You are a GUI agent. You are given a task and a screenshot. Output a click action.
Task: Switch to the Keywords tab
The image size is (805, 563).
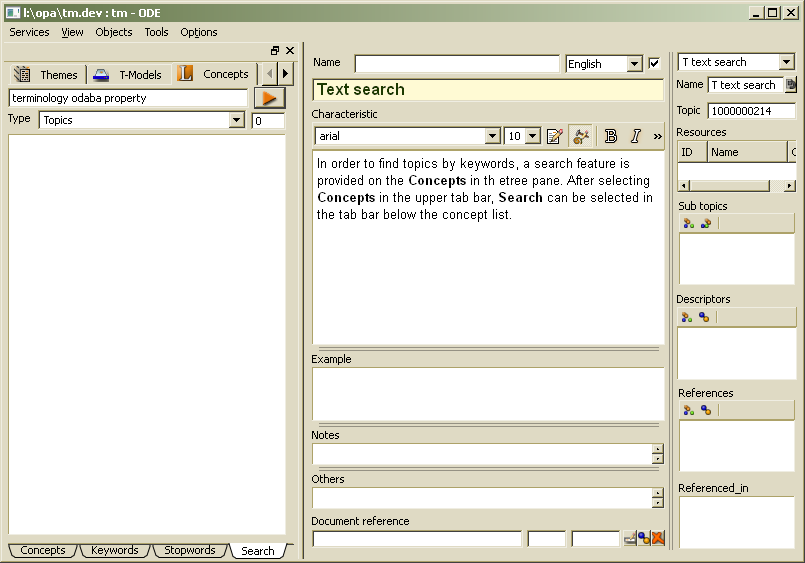[114, 550]
